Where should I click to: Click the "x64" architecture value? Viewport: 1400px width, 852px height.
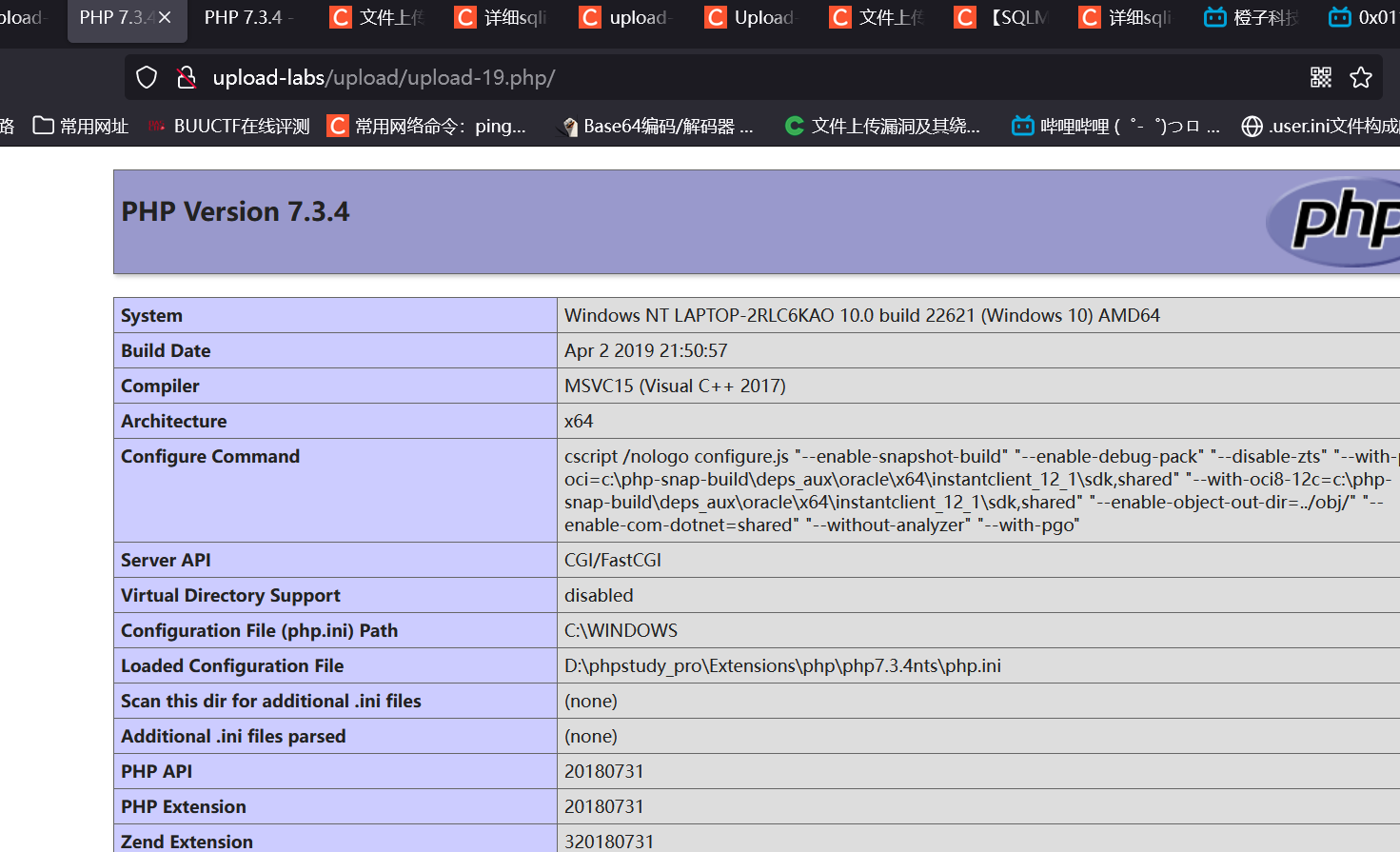579,421
